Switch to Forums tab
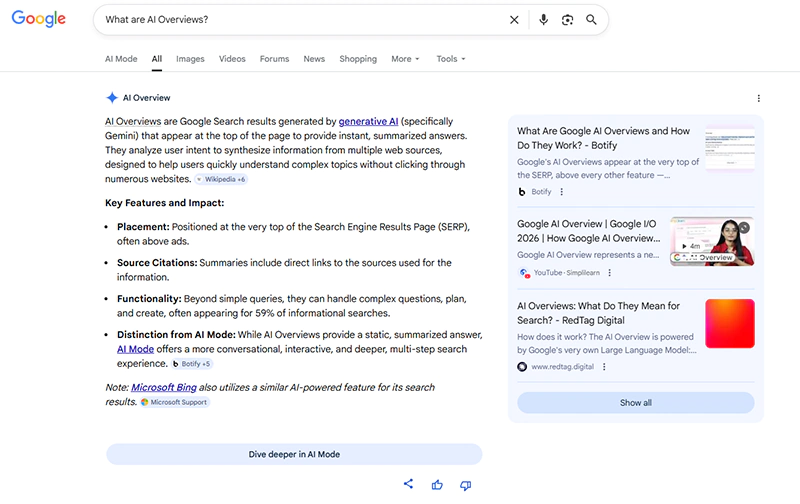The width and height of the screenshot is (800, 504). 274,59
